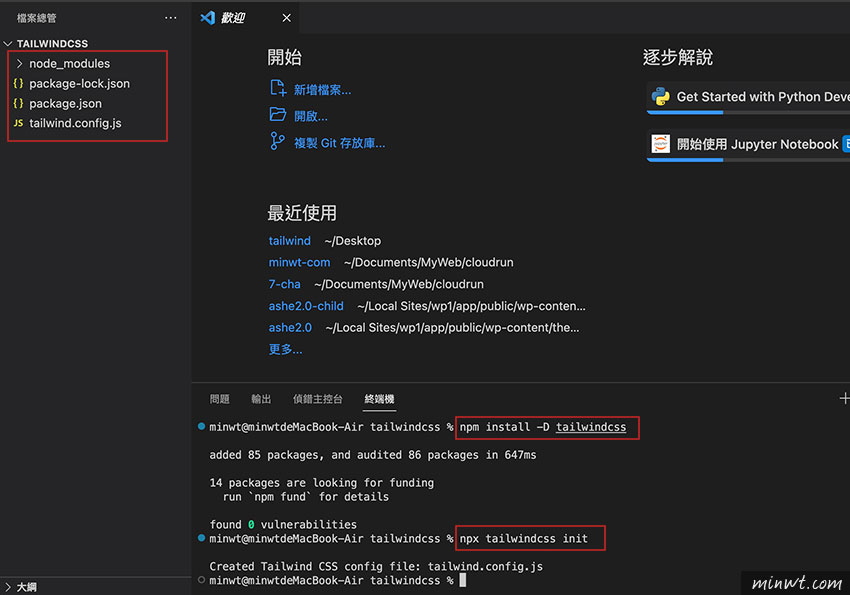Click the 新增檔案... new file link
The width and height of the screenshot is (850, 595).
point(323,90)
